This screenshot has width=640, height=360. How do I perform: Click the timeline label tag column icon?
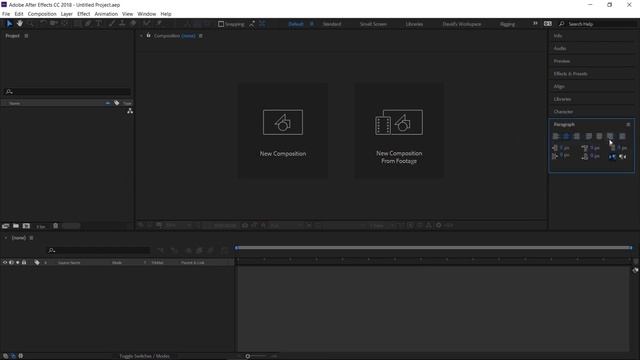37,262
